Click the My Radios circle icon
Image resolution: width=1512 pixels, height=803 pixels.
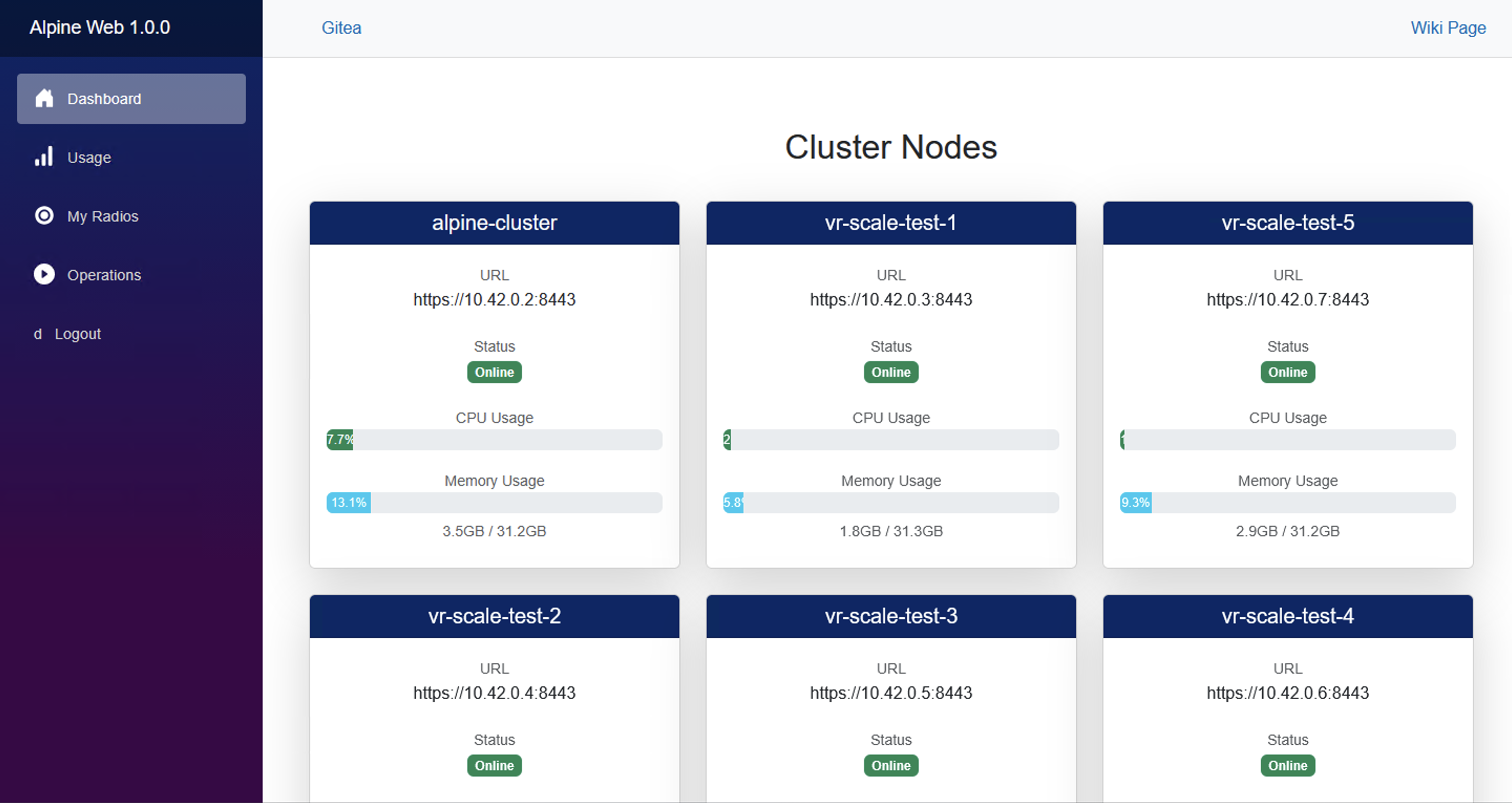coord(44,215)
